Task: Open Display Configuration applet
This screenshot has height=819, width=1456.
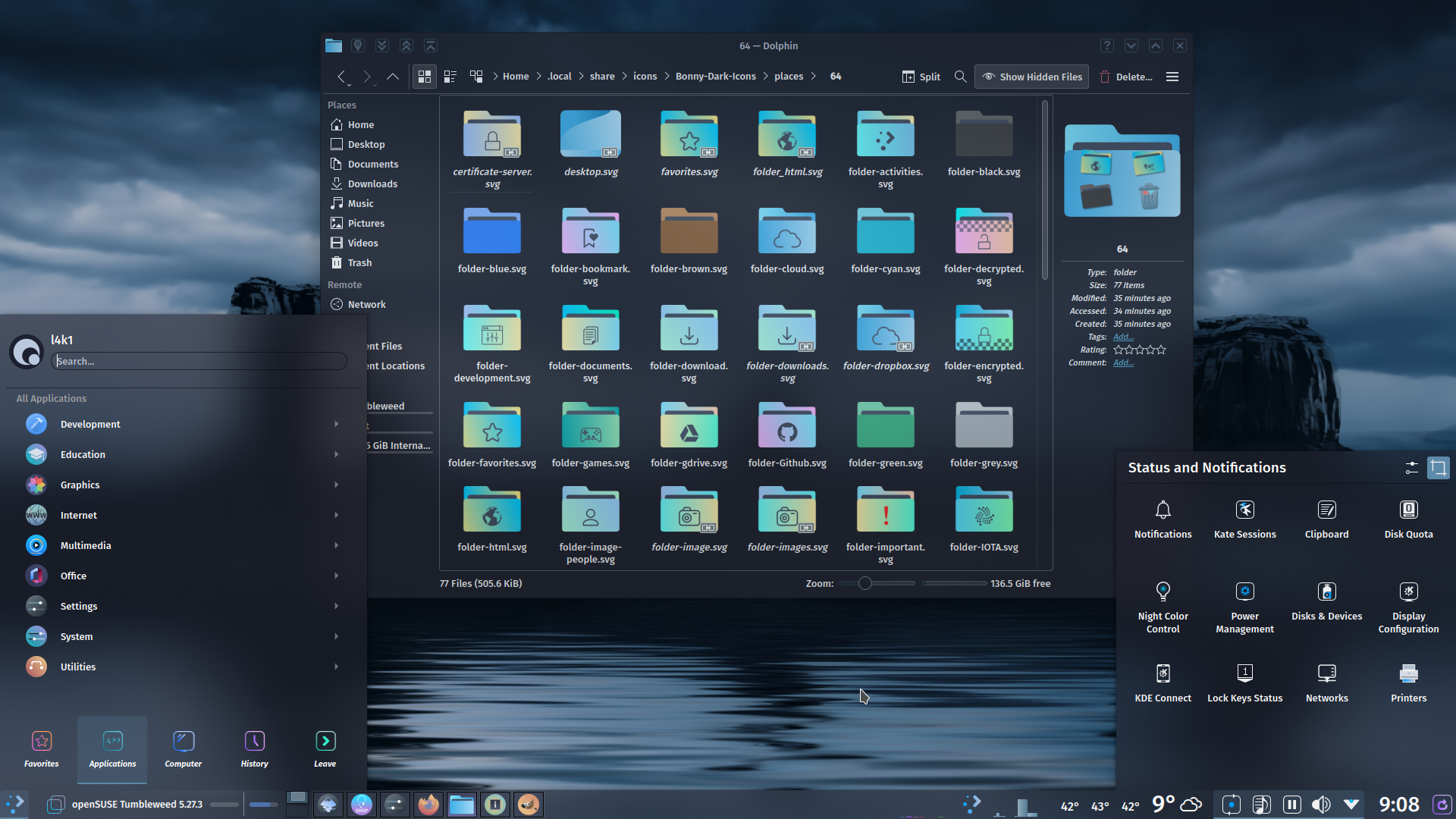Action: [1409, 607]
